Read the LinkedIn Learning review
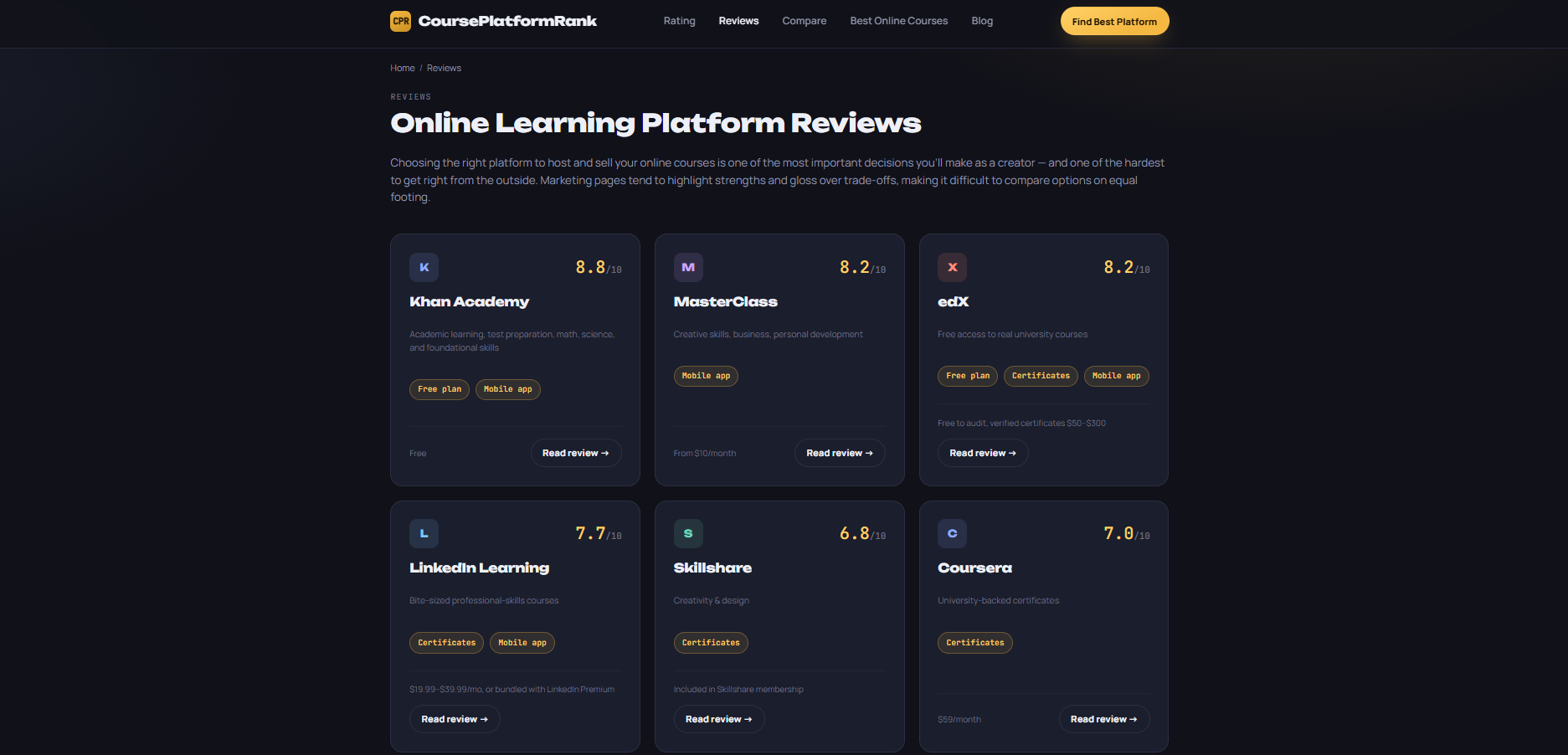The image size is (1568, 755). click(x=455, y=719)
